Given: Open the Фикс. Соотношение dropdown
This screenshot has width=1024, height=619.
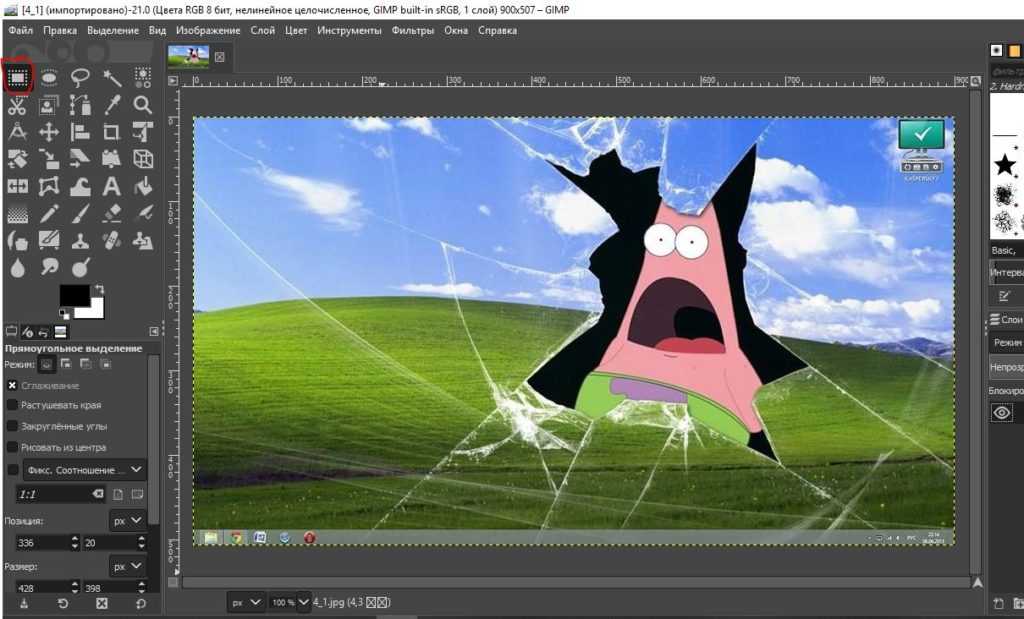Looking at the screenshot, I should [x=85, y=470].
